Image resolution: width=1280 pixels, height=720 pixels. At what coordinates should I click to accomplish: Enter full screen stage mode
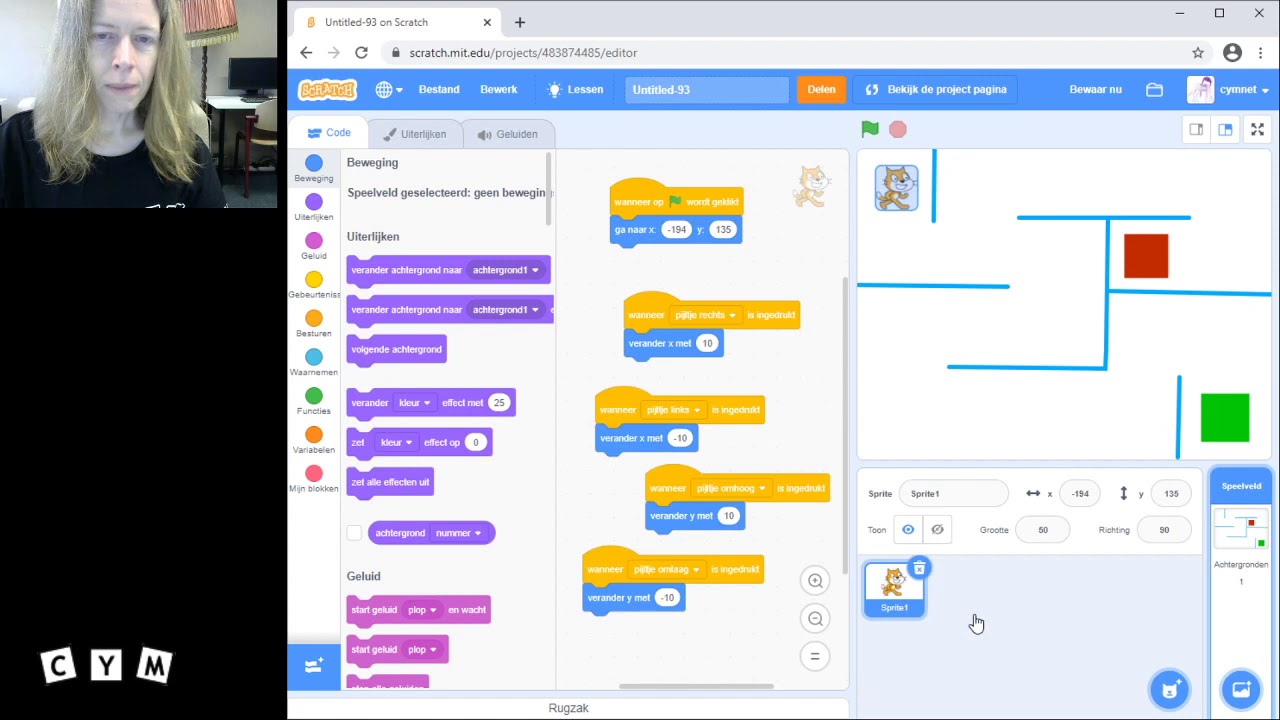(x=1257, y=129)
